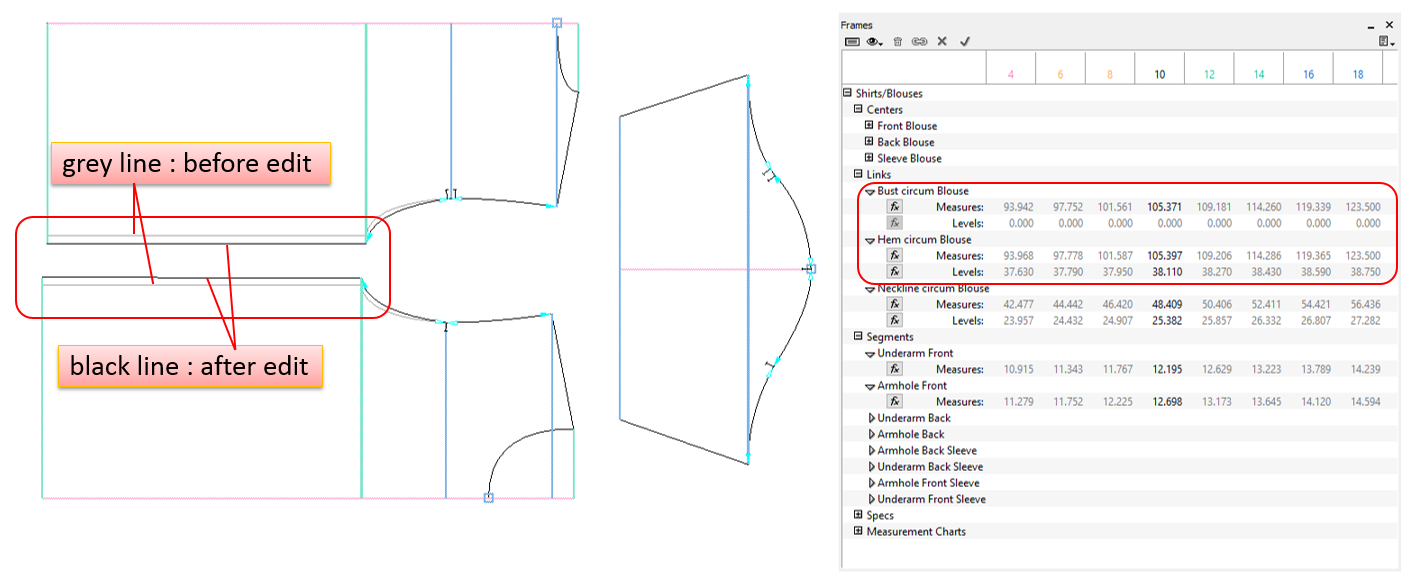Screen dimensions: 1419x587
Task: Minimize the Frames panel
Action: [1370, 25]
